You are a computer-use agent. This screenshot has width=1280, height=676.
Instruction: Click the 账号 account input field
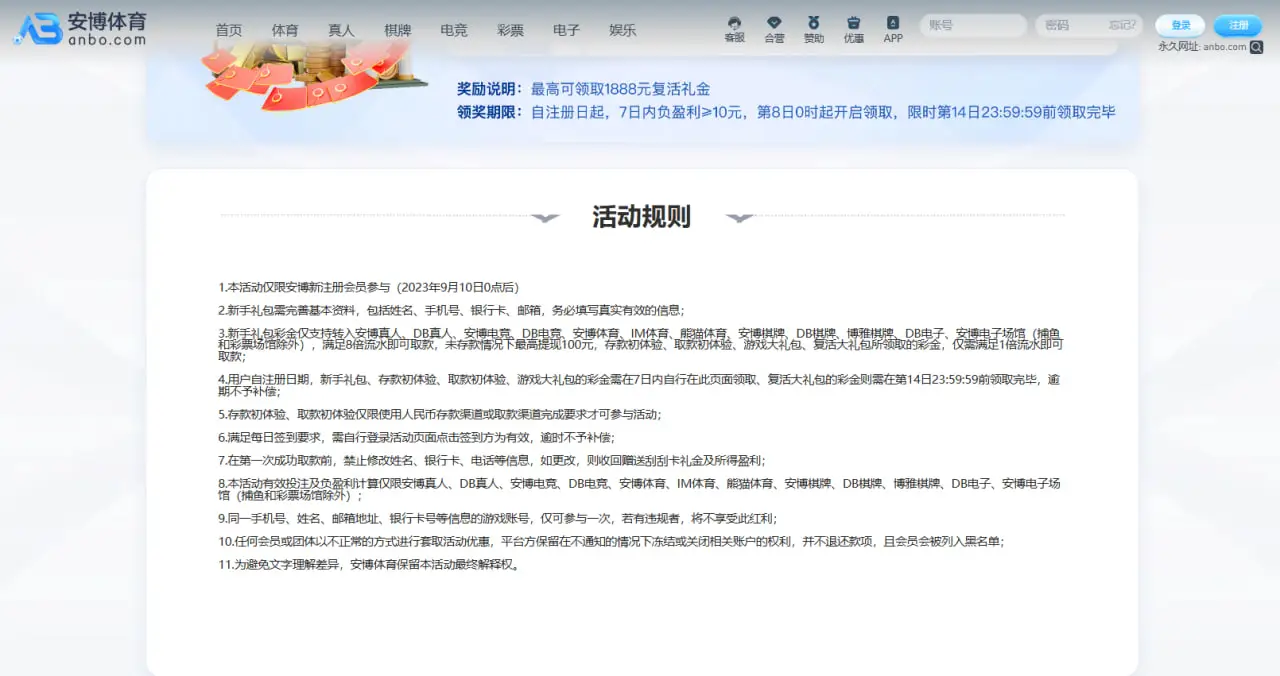pyautogui.click(x=972, y=26)
